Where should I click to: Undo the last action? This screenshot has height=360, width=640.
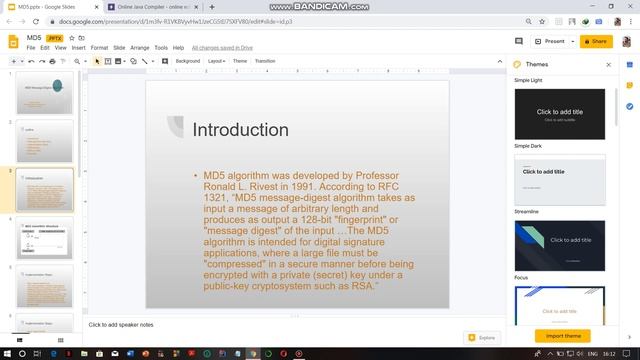click(x=31, y=61)
